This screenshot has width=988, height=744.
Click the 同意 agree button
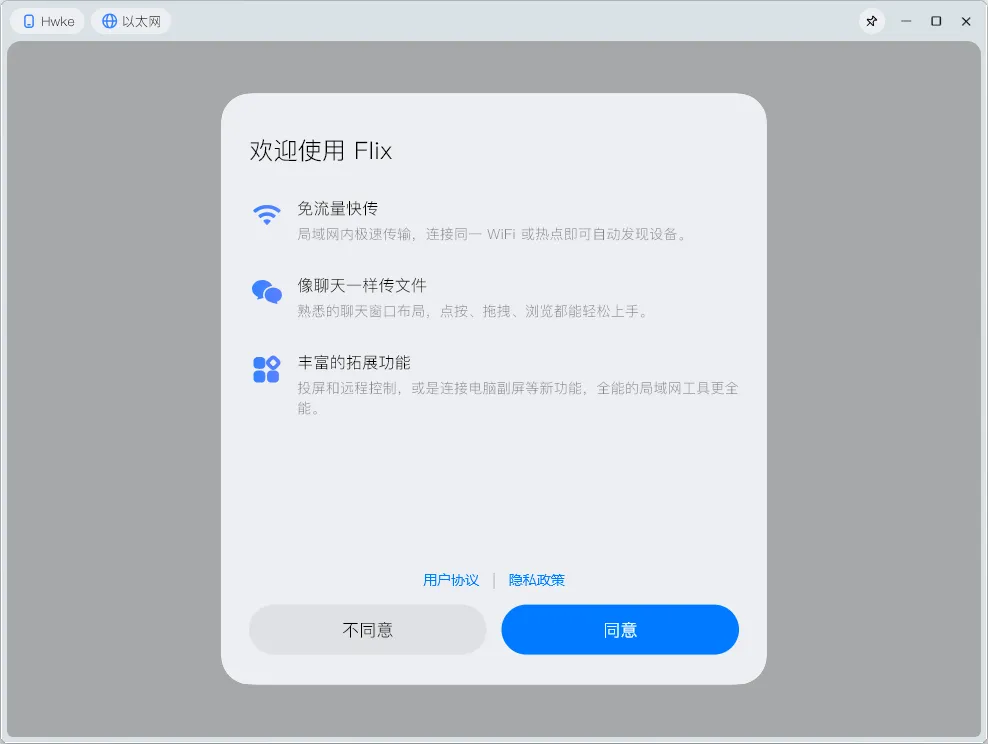(620, 629)
